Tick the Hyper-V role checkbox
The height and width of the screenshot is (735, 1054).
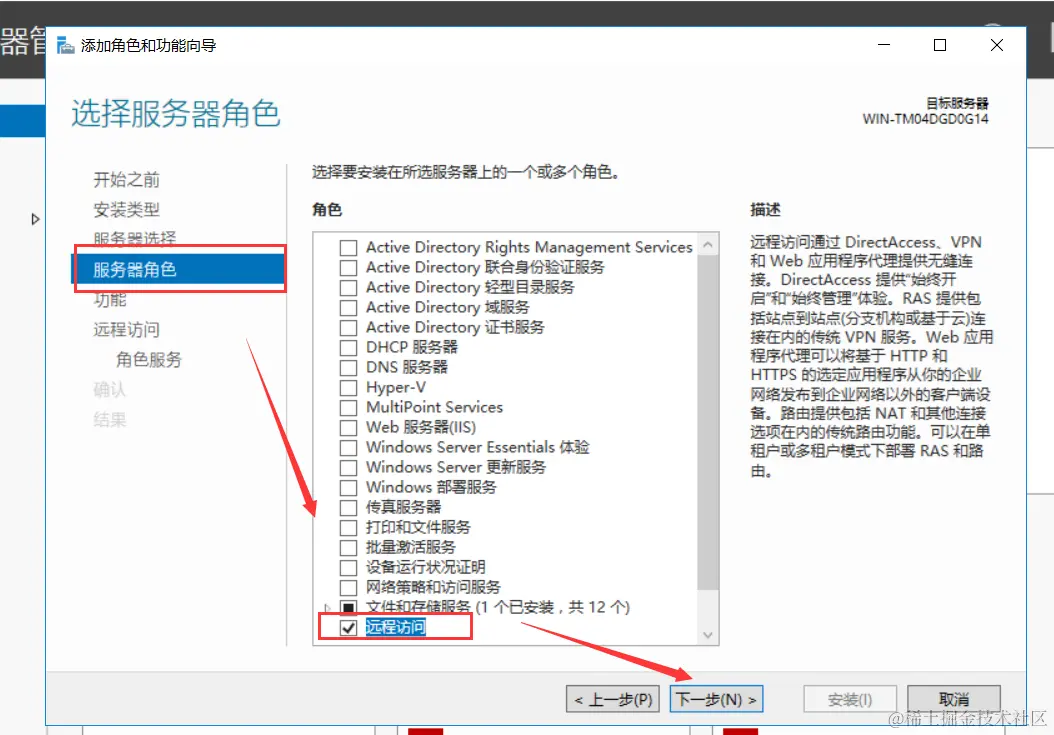tap(348, 388)
